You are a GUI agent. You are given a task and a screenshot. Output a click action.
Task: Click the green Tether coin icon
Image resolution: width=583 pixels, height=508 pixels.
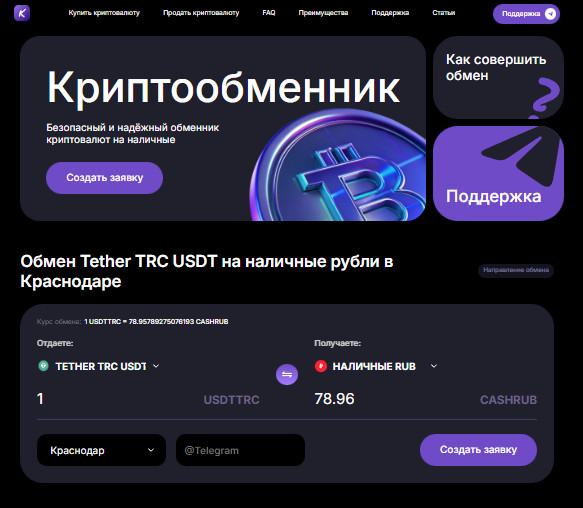click(x=44, y=366)
